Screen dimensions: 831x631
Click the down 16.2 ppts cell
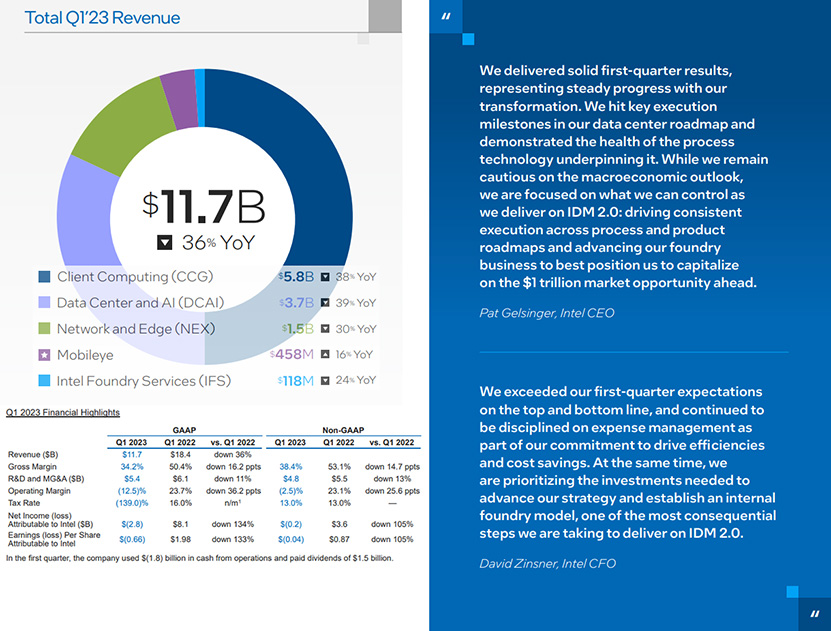pyautogui.click(x=233, y=467)
